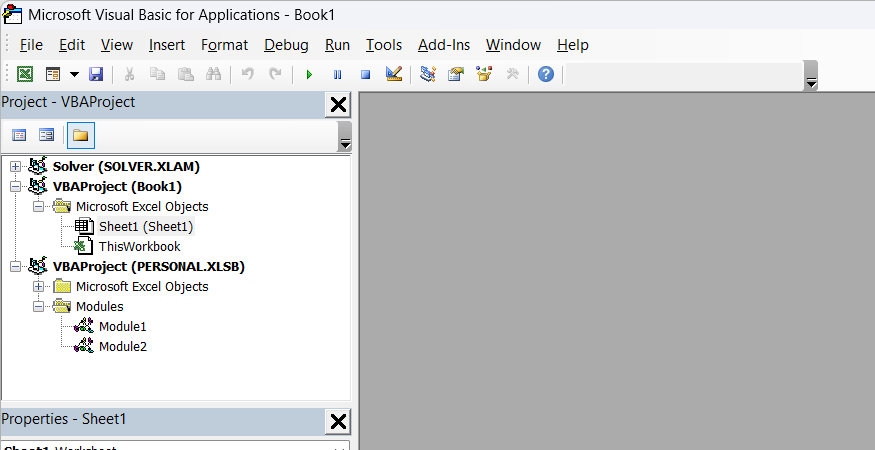Open the Window menu

point(513,45)
